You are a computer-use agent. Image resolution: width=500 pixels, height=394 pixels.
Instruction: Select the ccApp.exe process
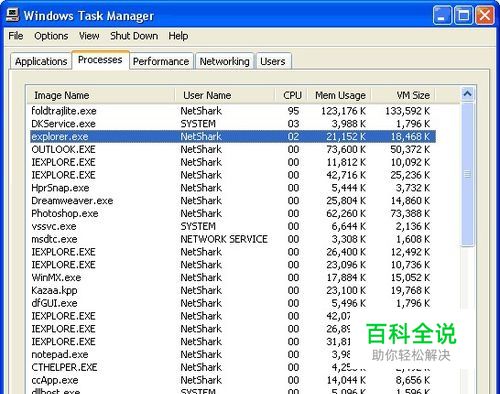pyautogui.click(x=233, y=380)
